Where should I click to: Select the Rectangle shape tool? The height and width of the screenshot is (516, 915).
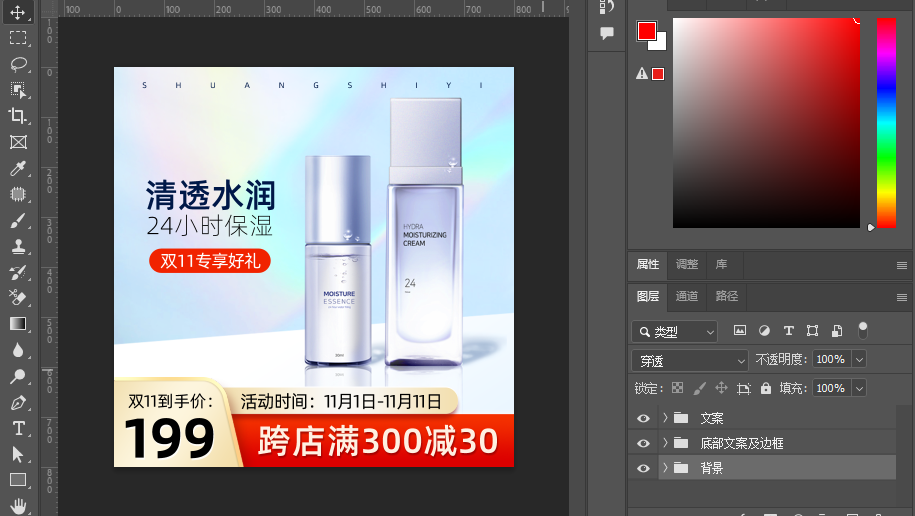click(18, 480)
